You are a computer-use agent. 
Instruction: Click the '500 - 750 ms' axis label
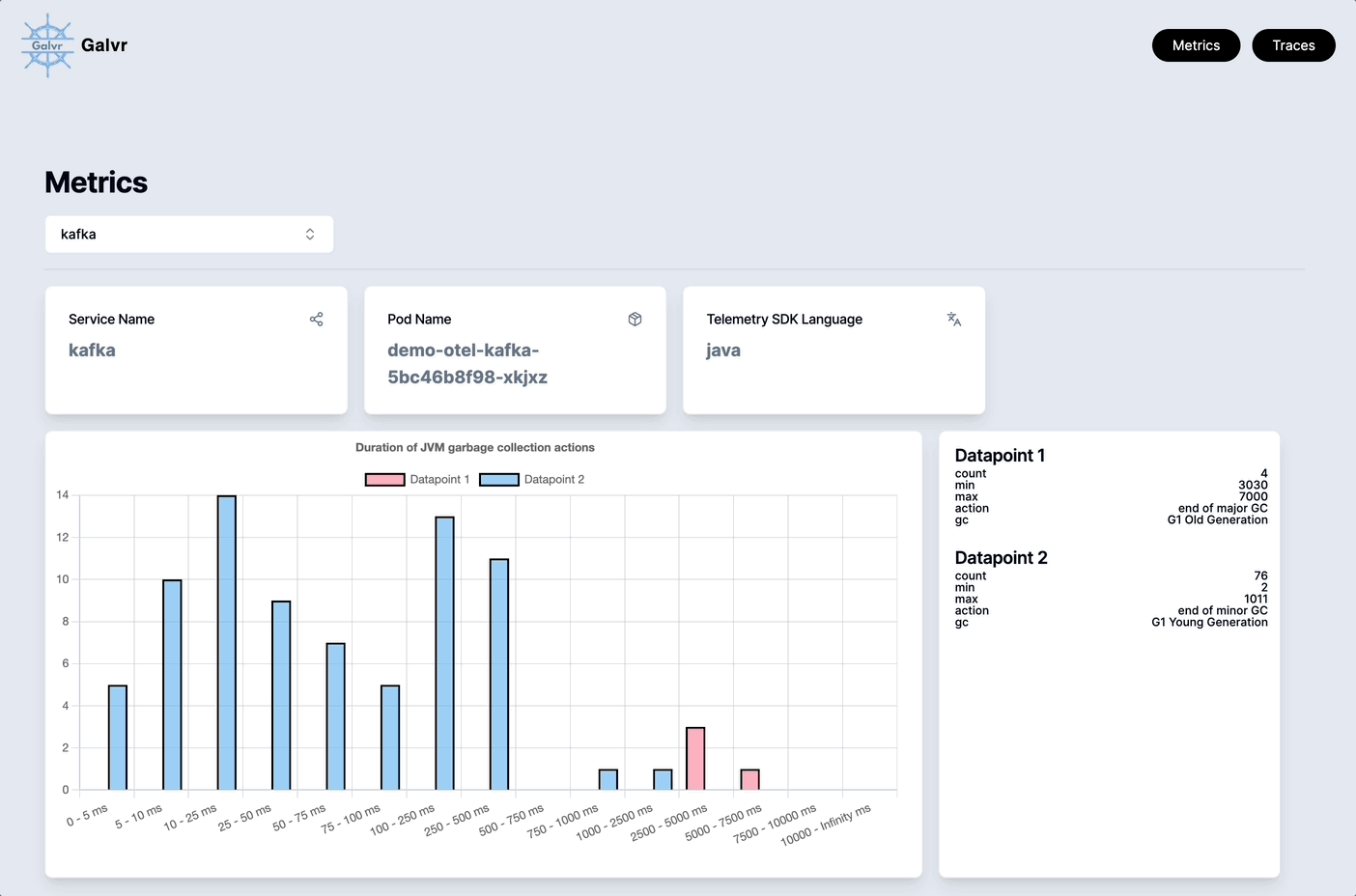[x=511, y=820]
